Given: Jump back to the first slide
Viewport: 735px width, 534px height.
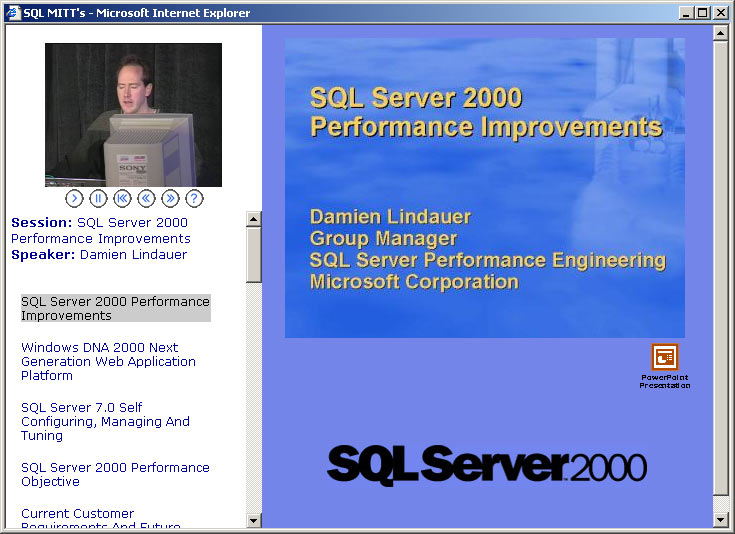Looking at the screenshot, I should pos(122,198).
